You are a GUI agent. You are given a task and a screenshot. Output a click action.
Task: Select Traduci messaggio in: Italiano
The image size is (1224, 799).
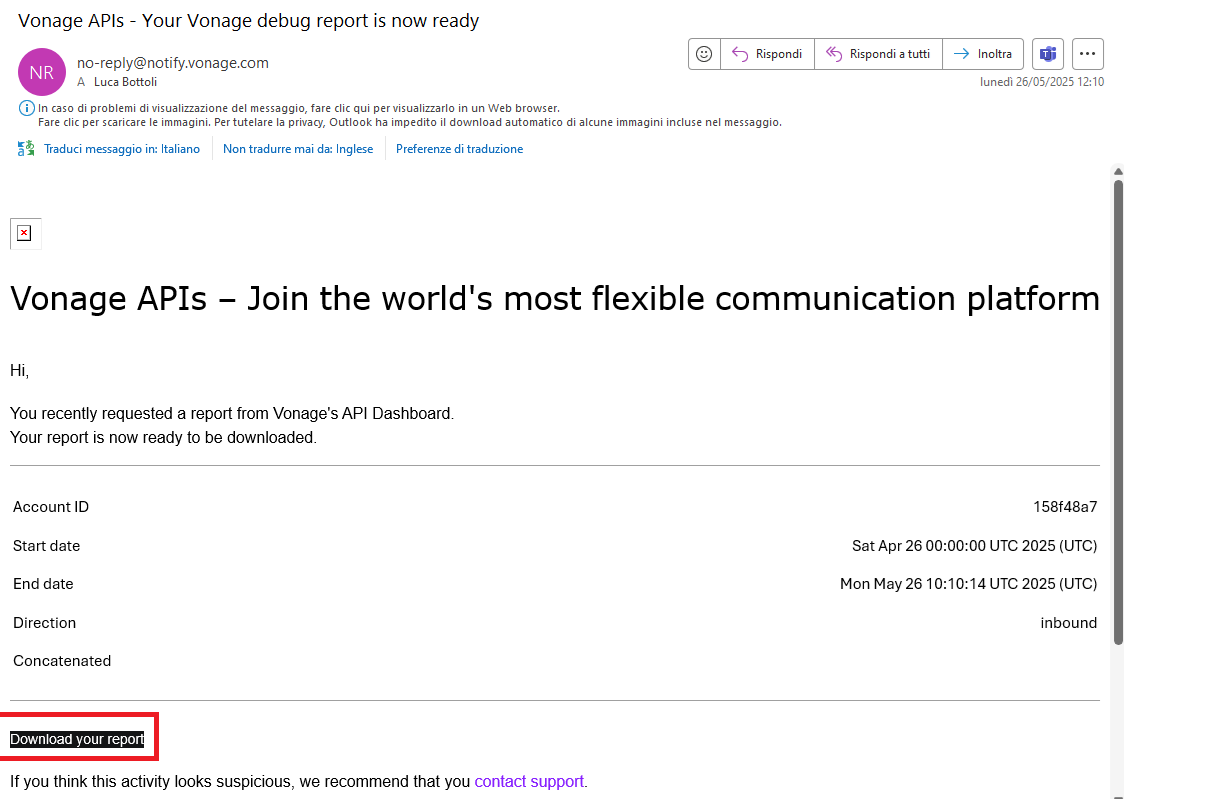[121, 149]
